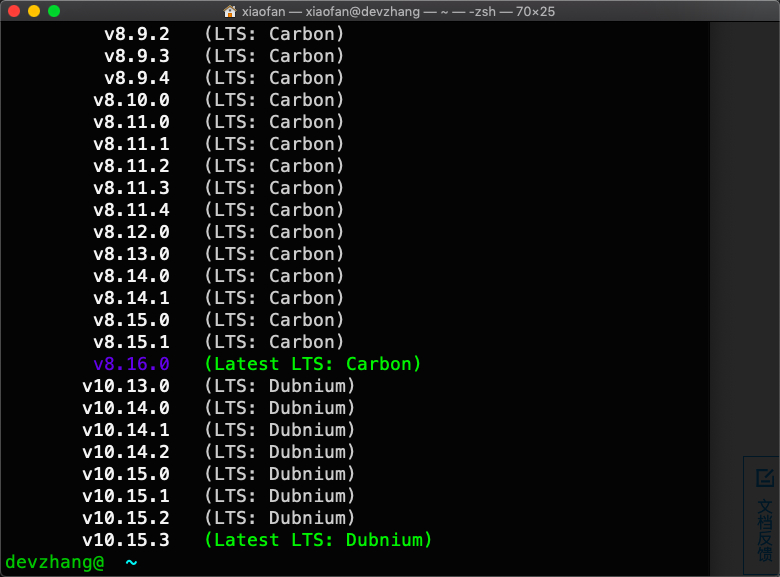Select version text v10.15.1

(126, 496)
